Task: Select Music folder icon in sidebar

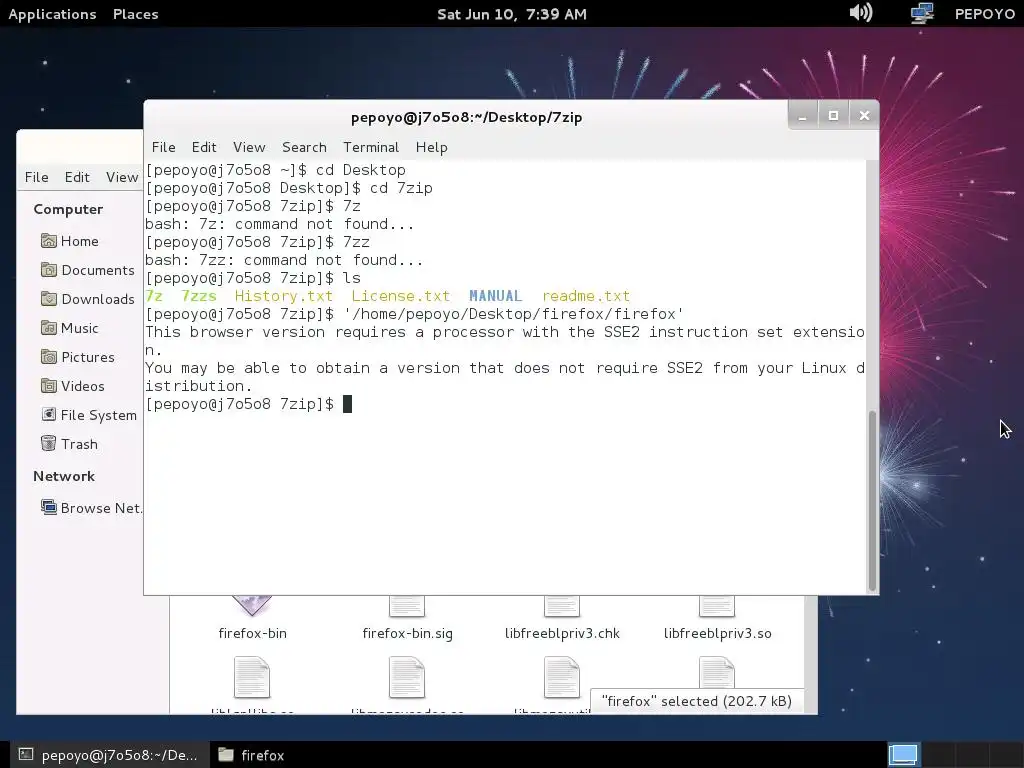Action: 48,328
